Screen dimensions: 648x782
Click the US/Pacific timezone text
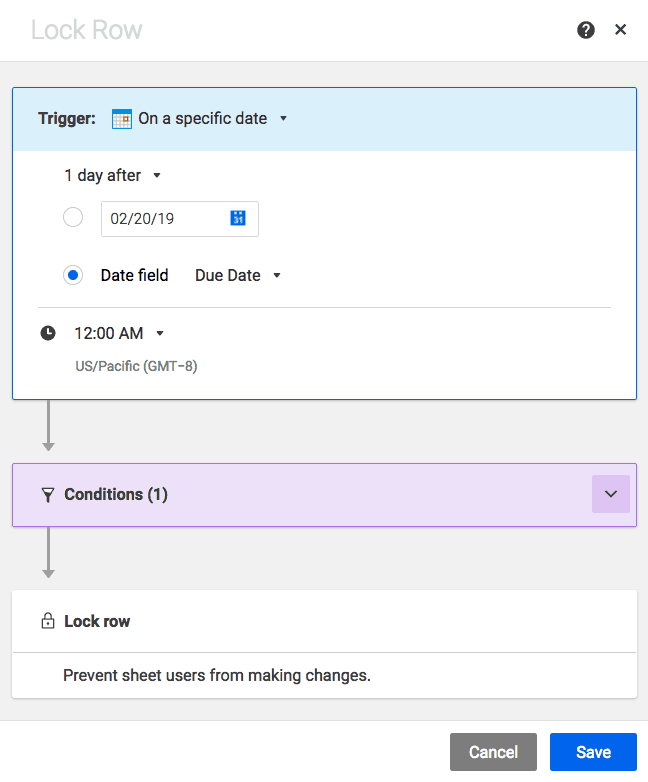[136, 366]
